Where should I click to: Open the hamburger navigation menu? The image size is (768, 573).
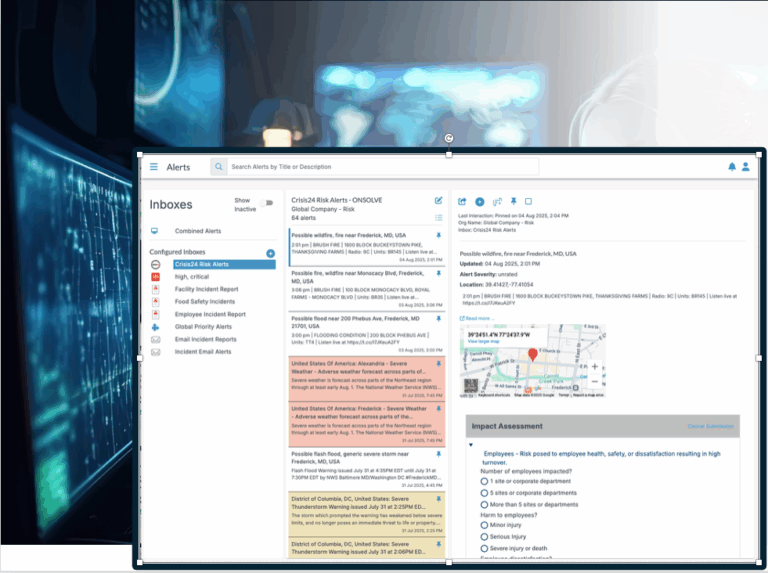[x=154, y=167]
